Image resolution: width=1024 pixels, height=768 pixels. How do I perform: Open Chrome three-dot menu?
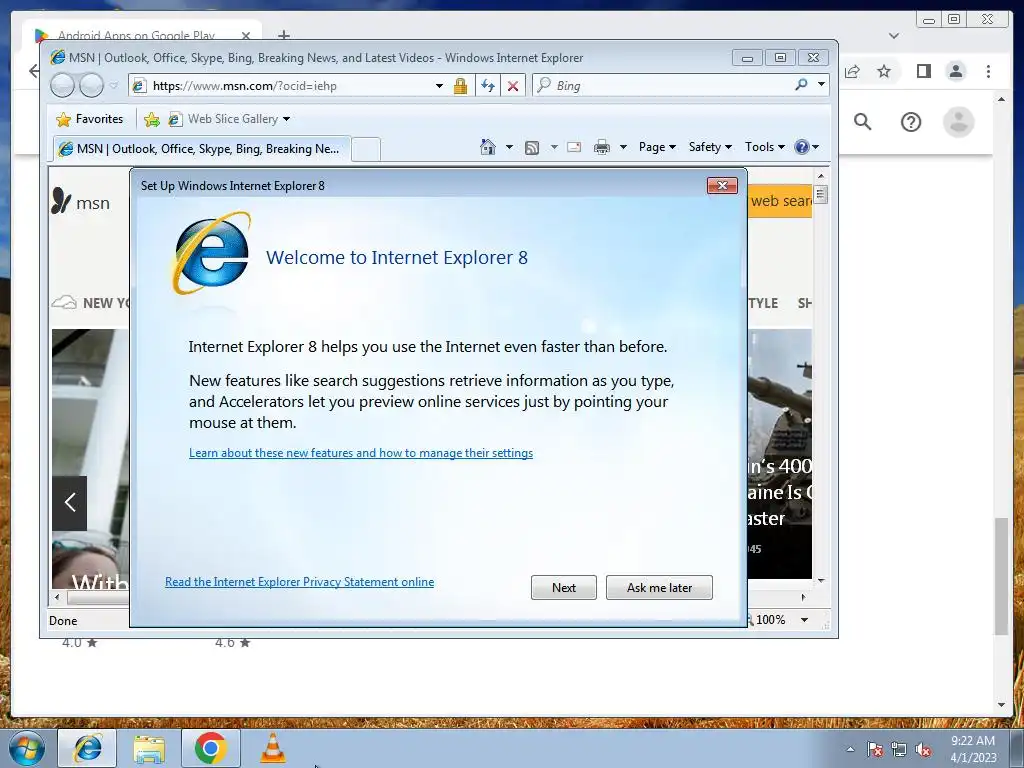click(989, 71)
